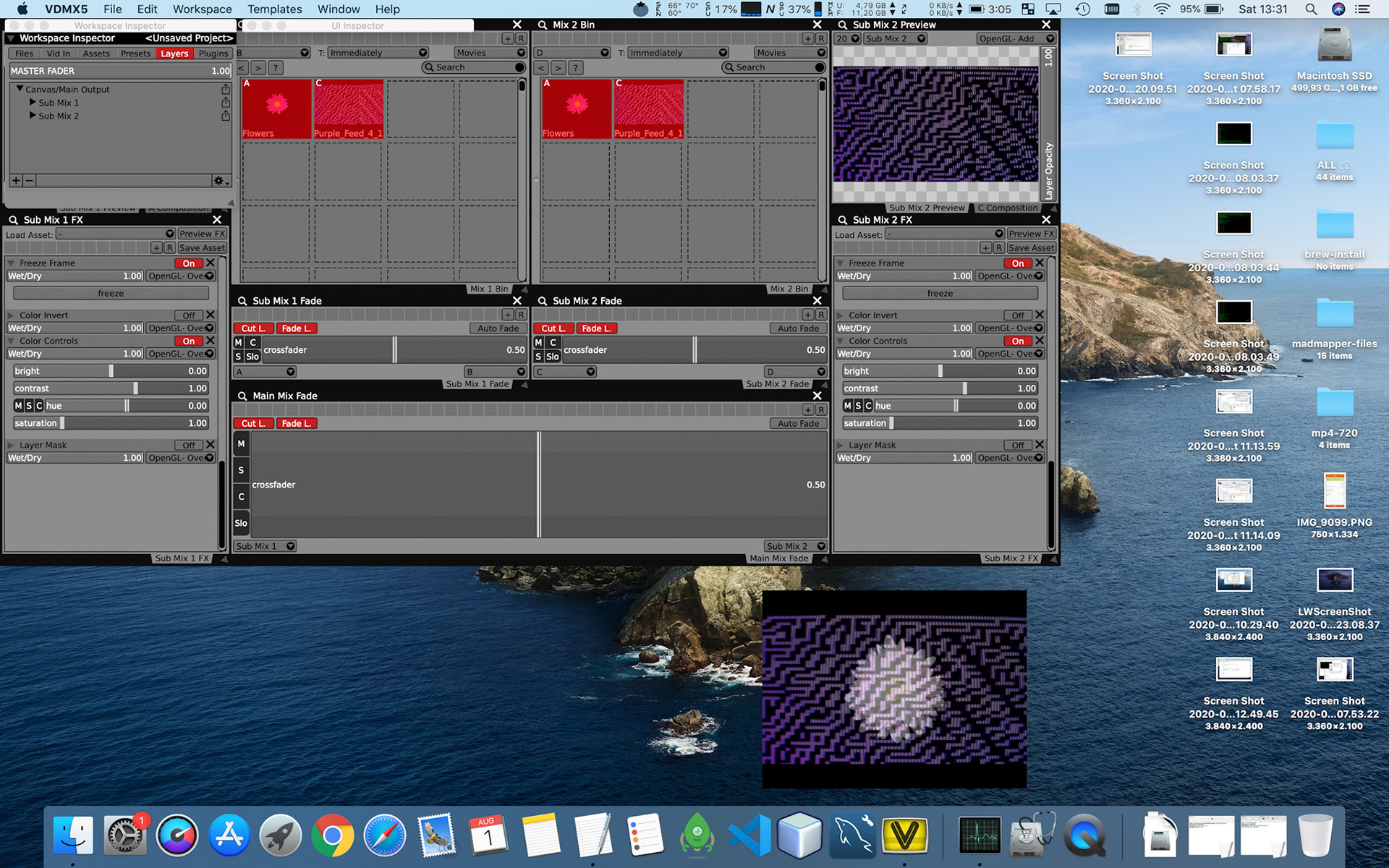Click the share icon for Sub Mix 1 layer

[226, 103]
